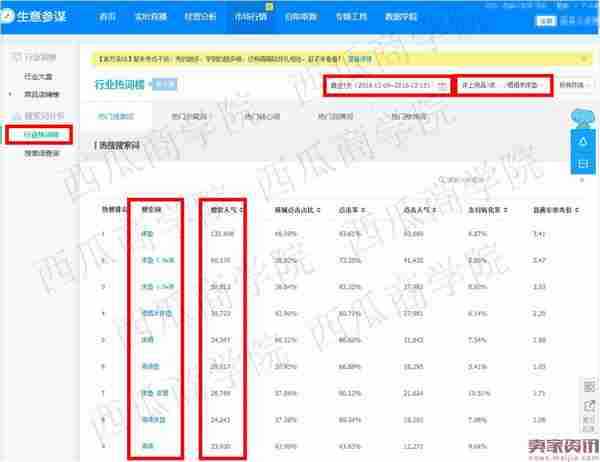Select the 热门搜索词 tab

pyautogui.click(x=116, y=116)
